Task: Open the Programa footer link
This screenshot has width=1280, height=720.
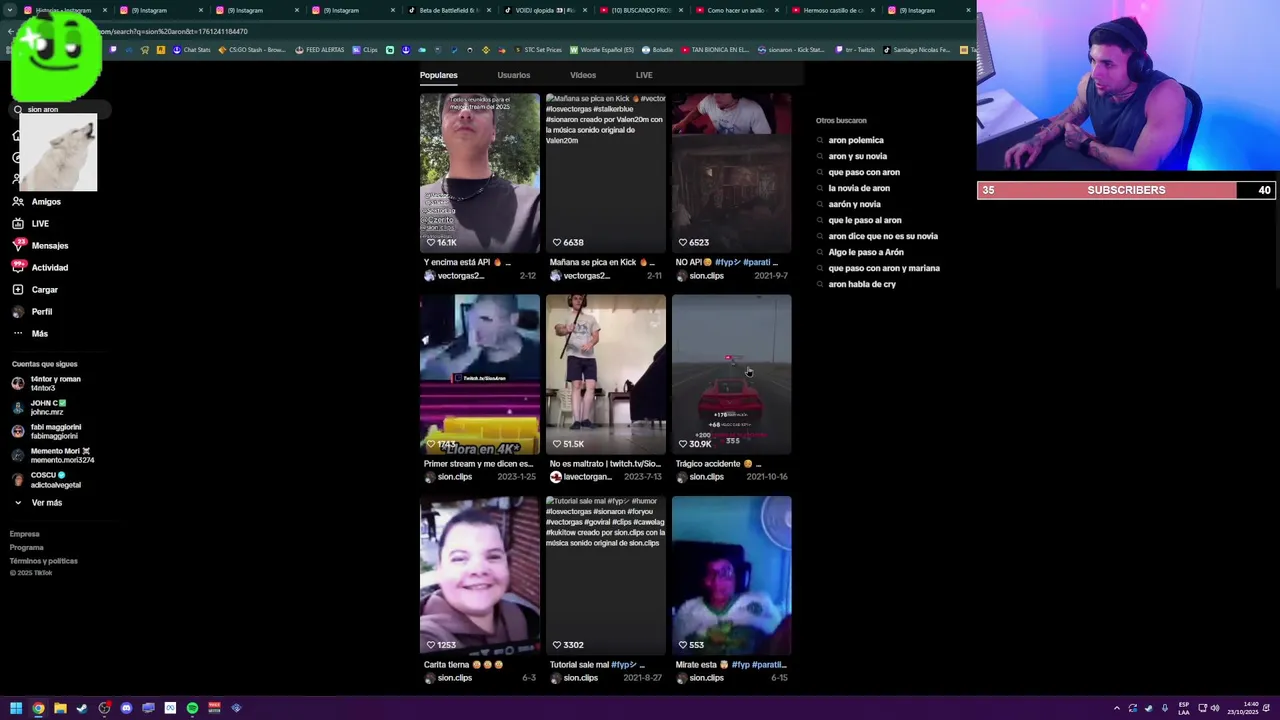Action: click(27, 547)
